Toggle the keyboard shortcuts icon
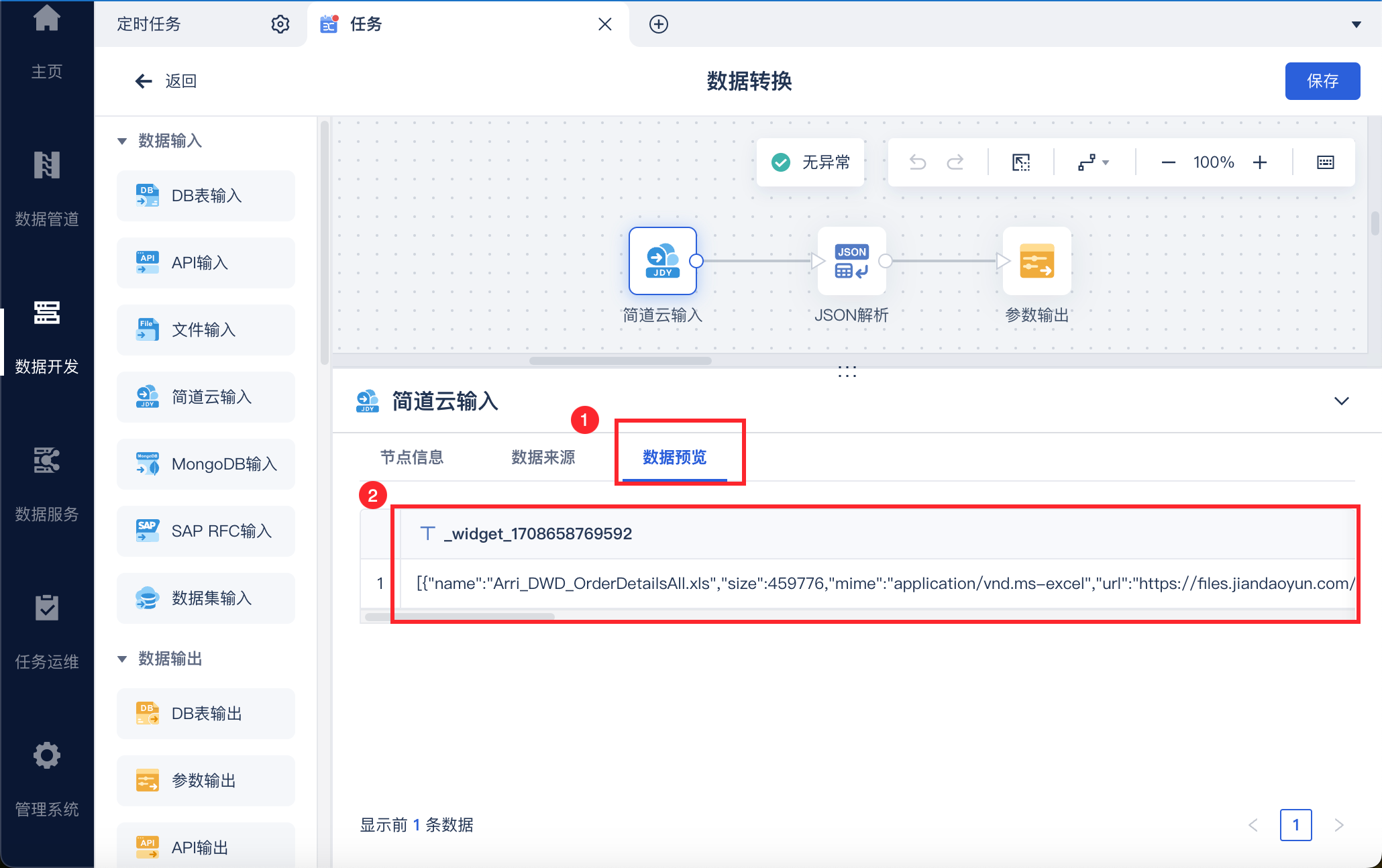This screenshot has width=1382, height=868. click(1325, 162)
